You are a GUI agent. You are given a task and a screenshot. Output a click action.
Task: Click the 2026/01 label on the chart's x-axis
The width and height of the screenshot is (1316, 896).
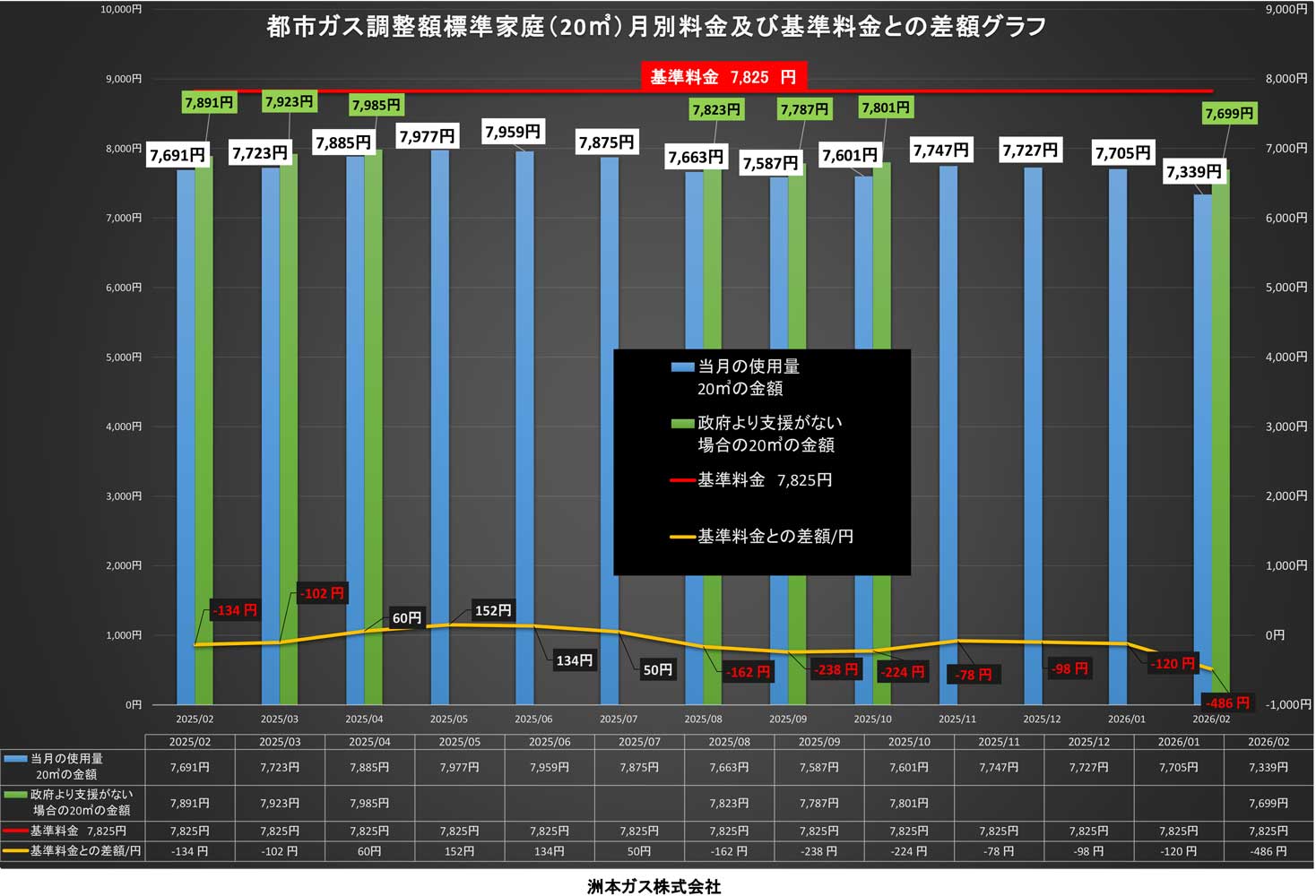point(1126,719)
